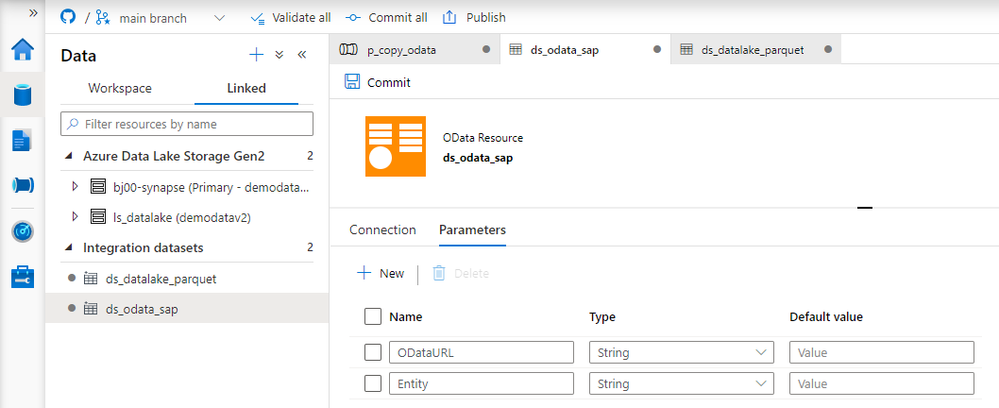Open the Integrate hub icon
The height and width of the screenshot is (408, 999).
(22, 186)
